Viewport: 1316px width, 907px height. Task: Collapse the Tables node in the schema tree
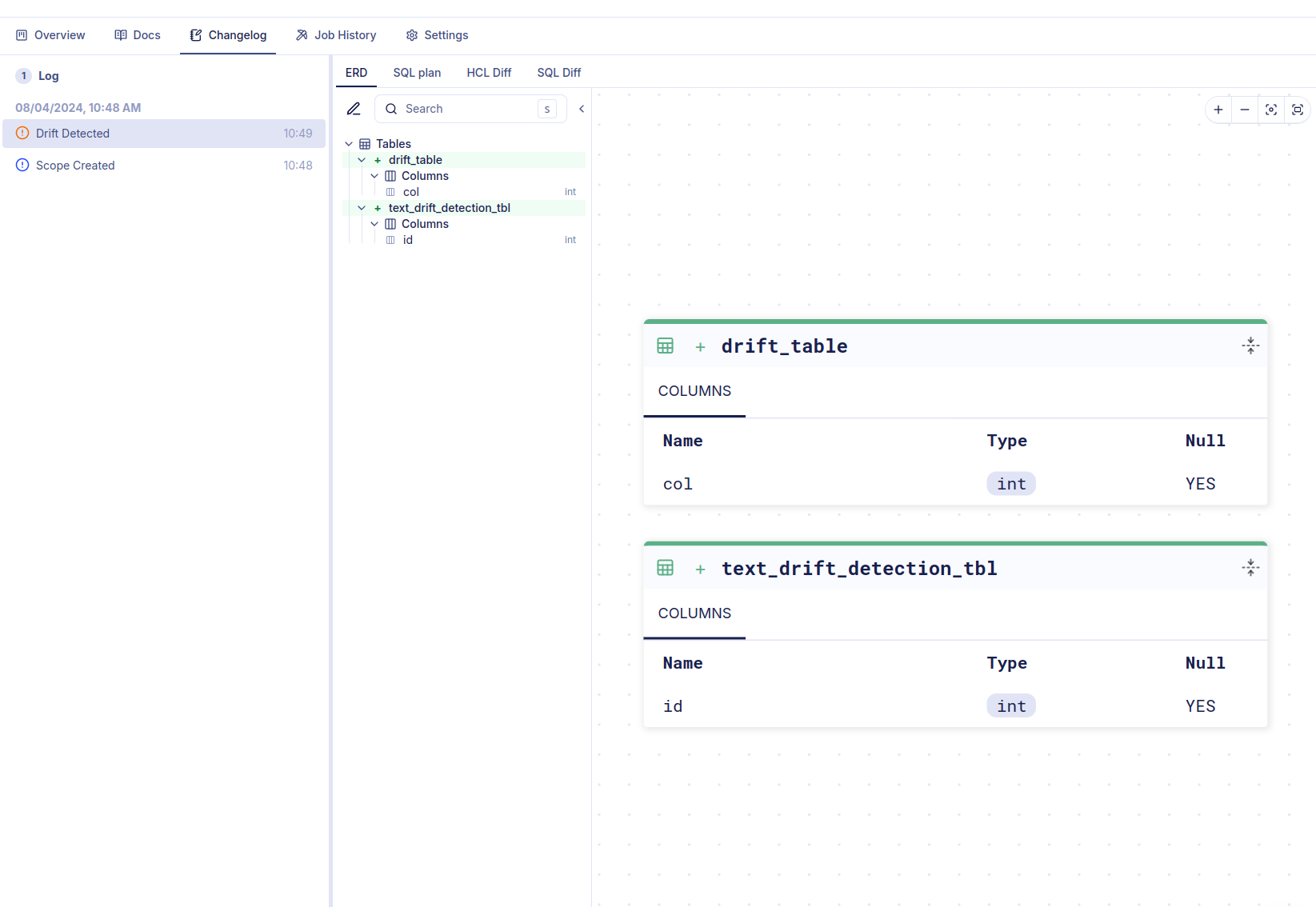pyautogui.click(x=348, y=143)
